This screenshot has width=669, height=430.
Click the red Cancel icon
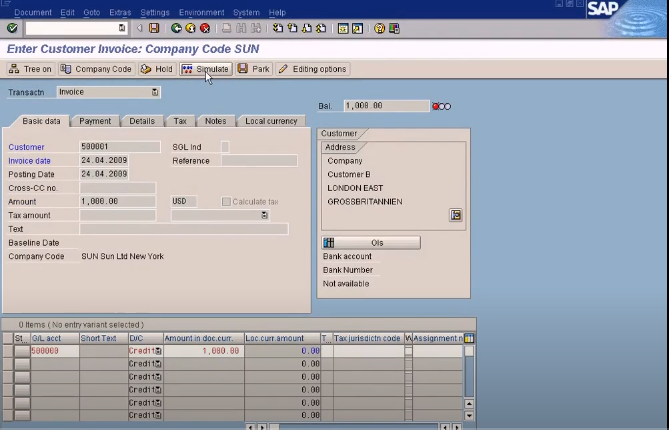tap(205, 28)
